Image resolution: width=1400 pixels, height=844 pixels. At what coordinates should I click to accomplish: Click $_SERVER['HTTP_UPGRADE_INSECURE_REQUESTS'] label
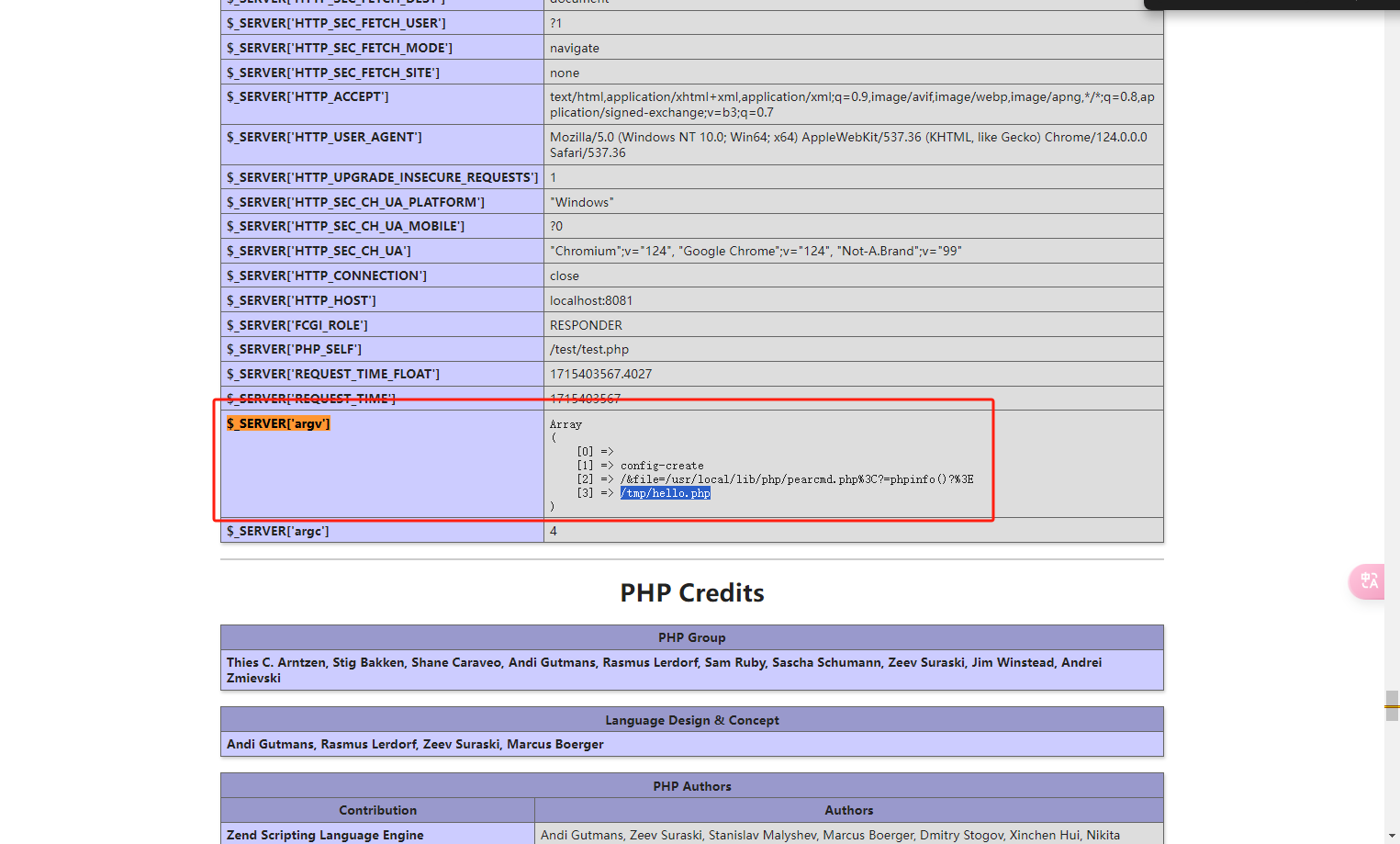(x=382, y=177)
